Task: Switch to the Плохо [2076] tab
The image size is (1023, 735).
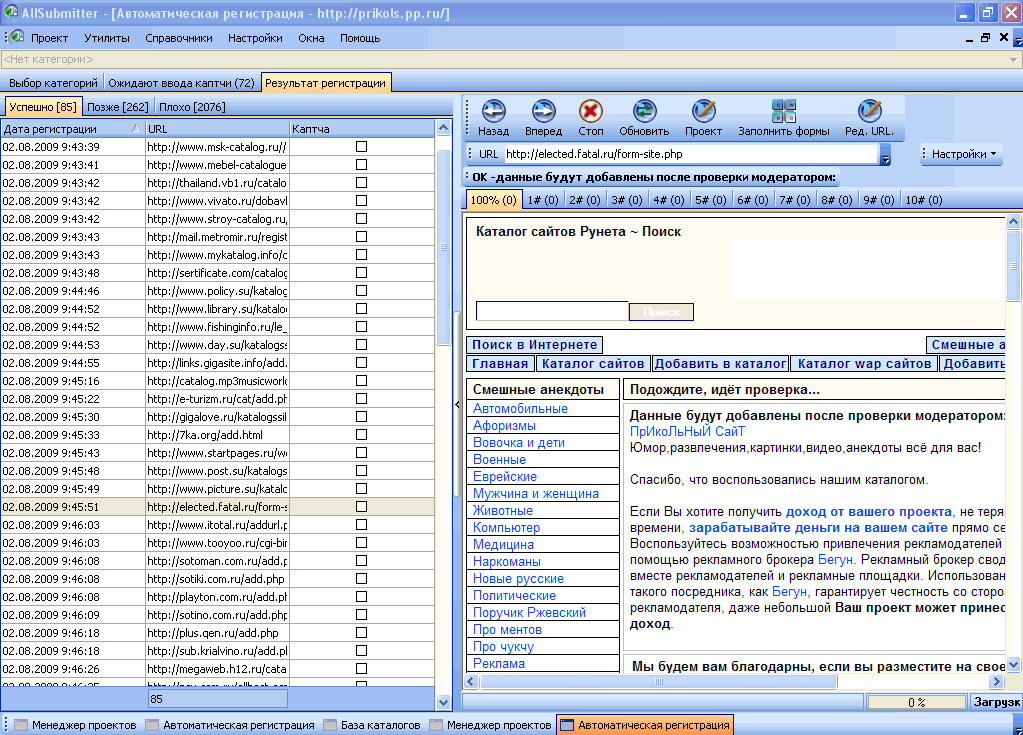Action: pyautogui.click(x=192, y=107)
